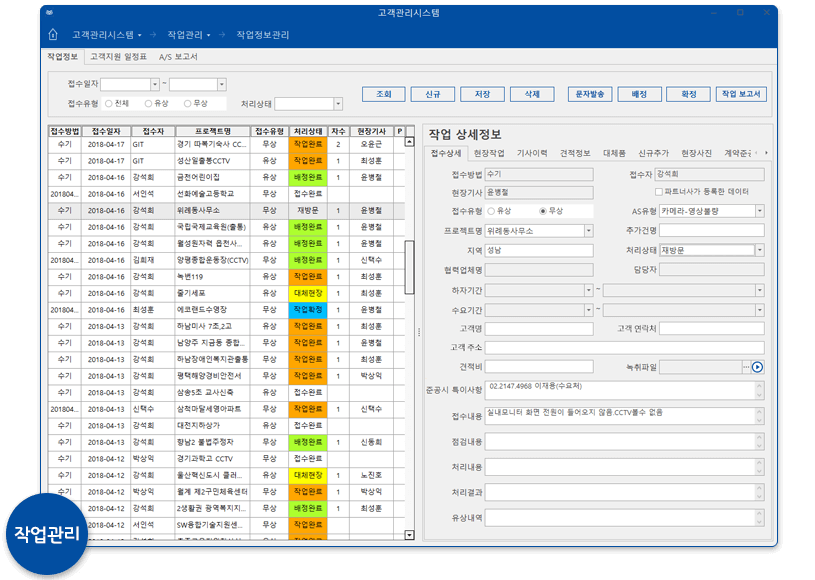Click the 작업 보고서 button
815x580 pixels.
pos(741,94)
